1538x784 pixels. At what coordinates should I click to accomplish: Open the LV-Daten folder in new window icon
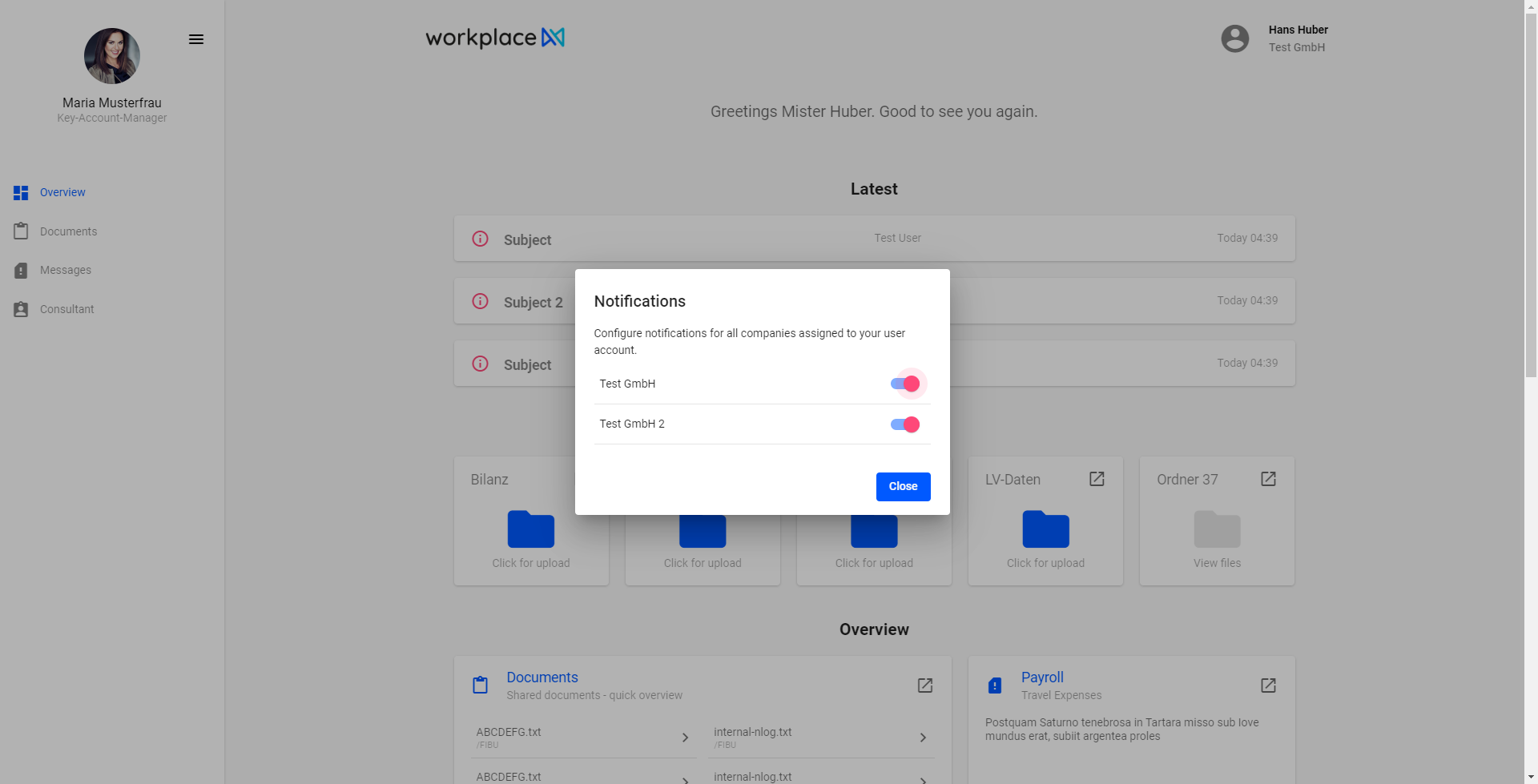[1097, 479]
